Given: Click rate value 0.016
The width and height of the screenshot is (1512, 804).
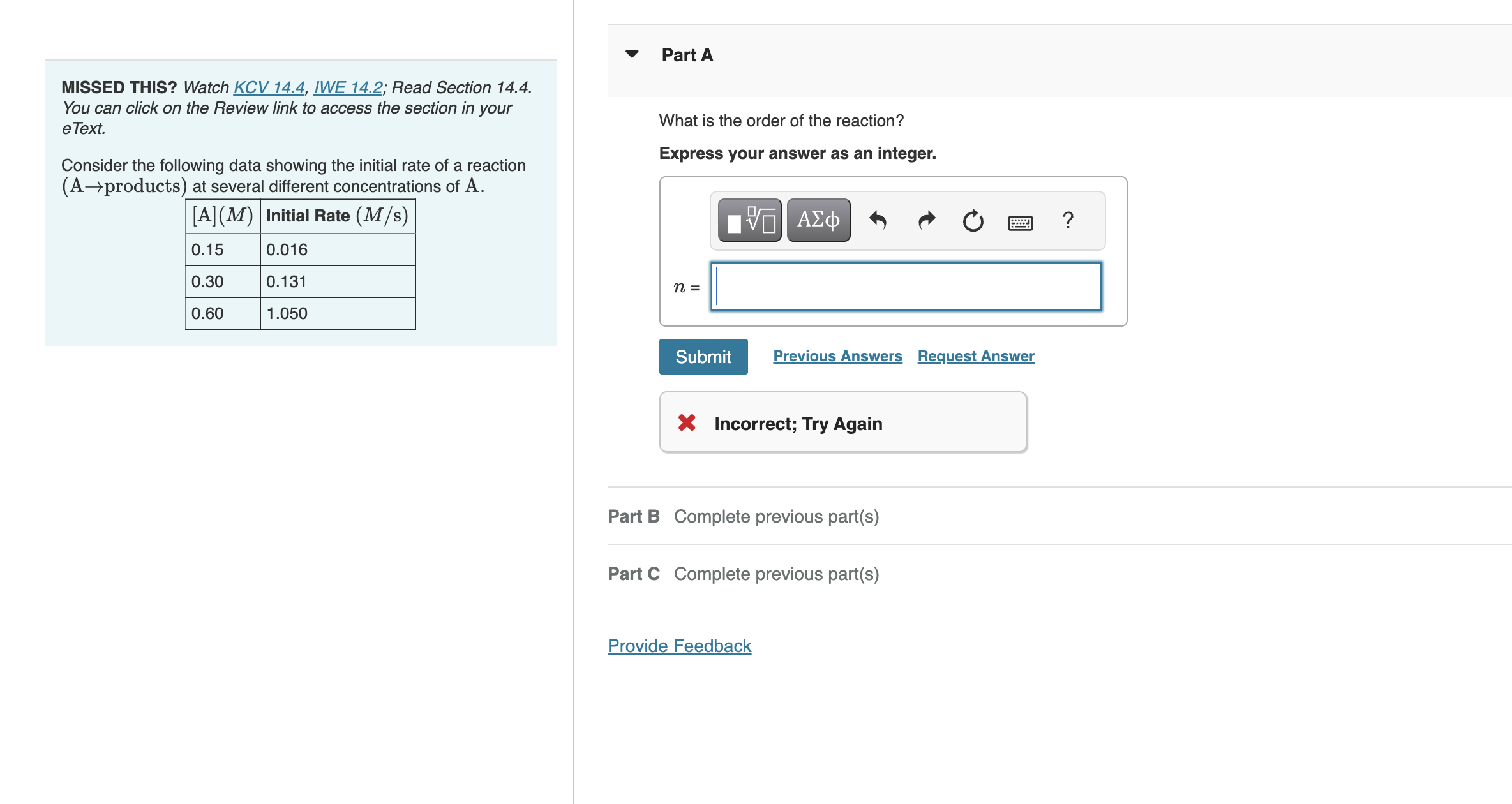Looking at the screenshot, I should click(338, 249).
